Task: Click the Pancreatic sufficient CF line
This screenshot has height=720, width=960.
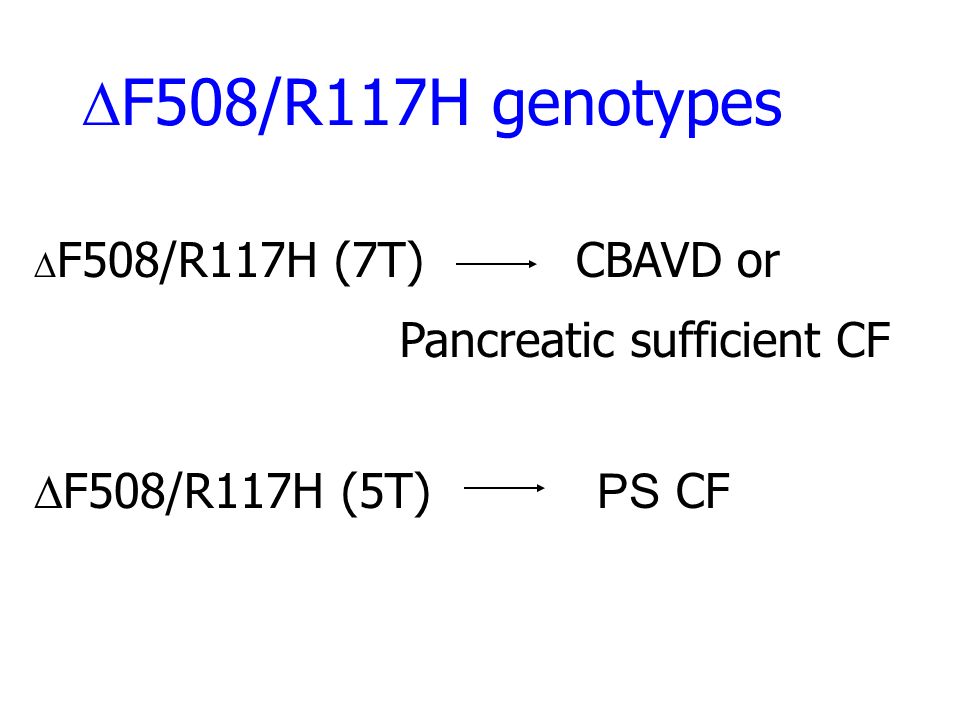Action: [645, 340]
